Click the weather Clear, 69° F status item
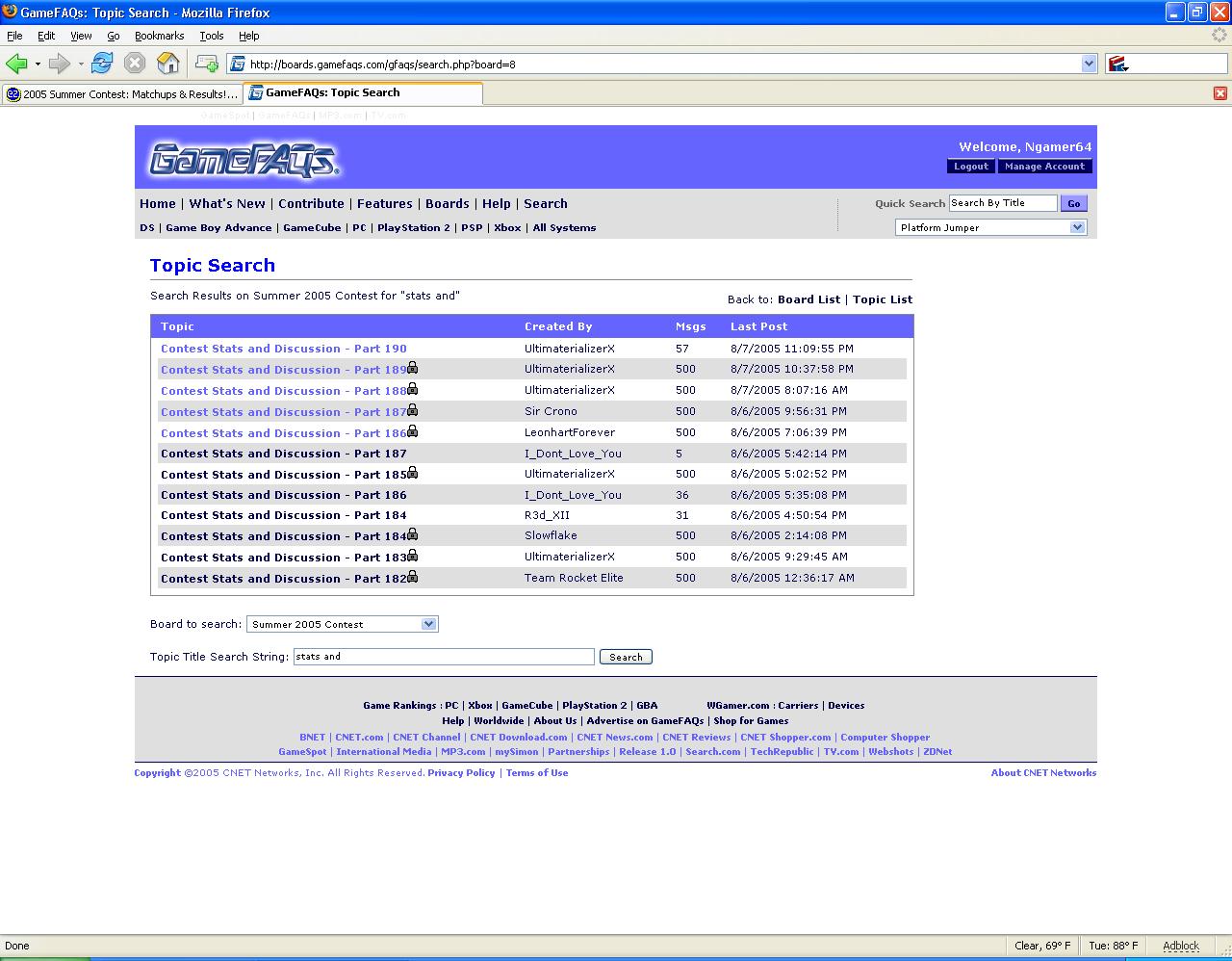This screenshot has width=1232, height=961. (1042, 946)
